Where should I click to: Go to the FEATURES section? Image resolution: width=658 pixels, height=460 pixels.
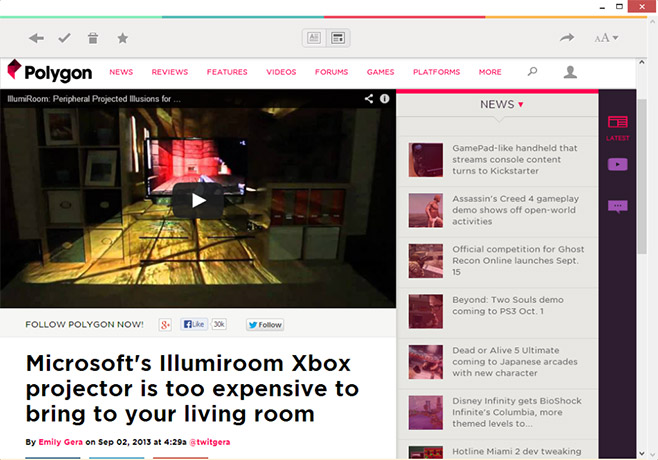(x=227, y=72)
